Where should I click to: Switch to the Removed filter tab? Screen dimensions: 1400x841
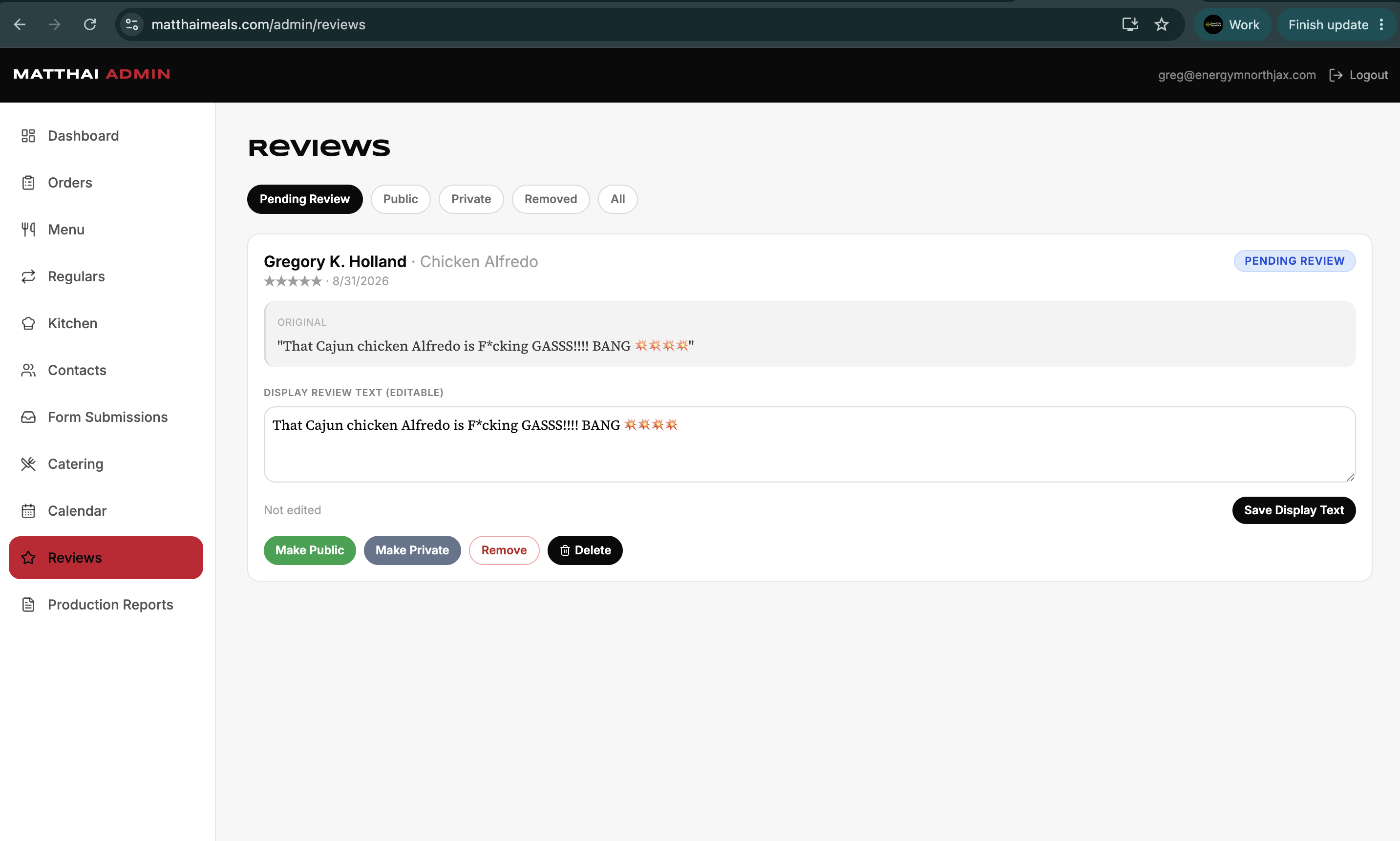tap(551, 199)
